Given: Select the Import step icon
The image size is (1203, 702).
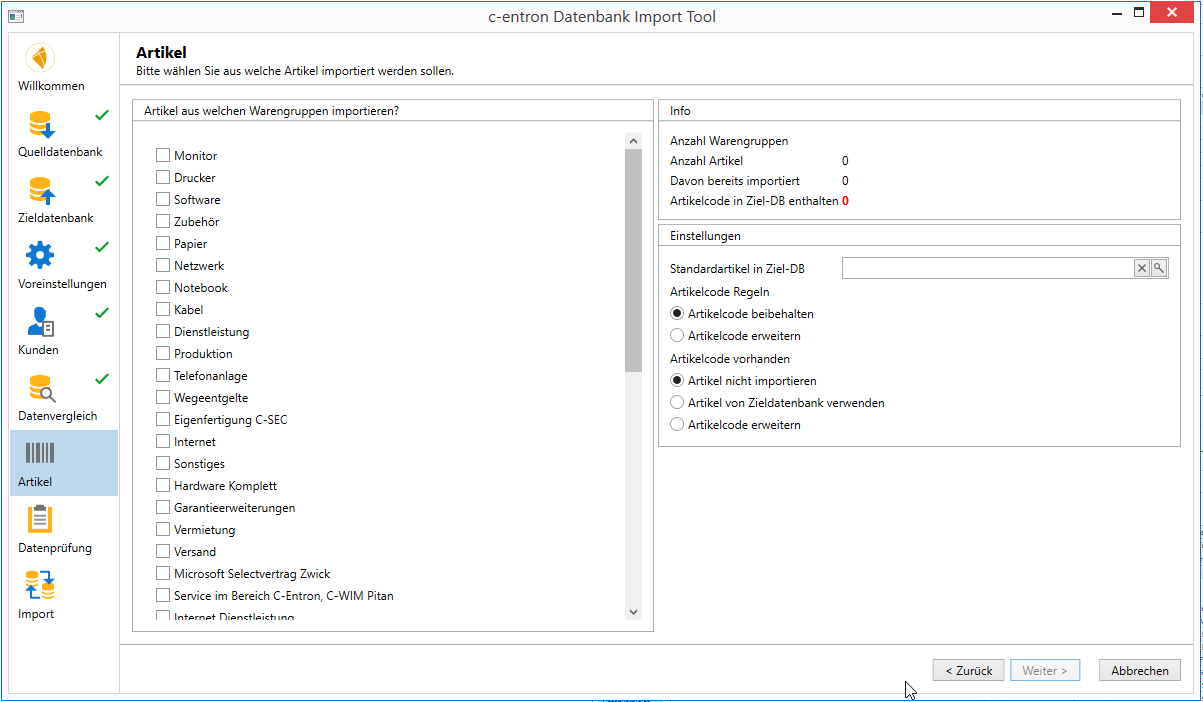Looking at the screenshot, I should [40, 586].
